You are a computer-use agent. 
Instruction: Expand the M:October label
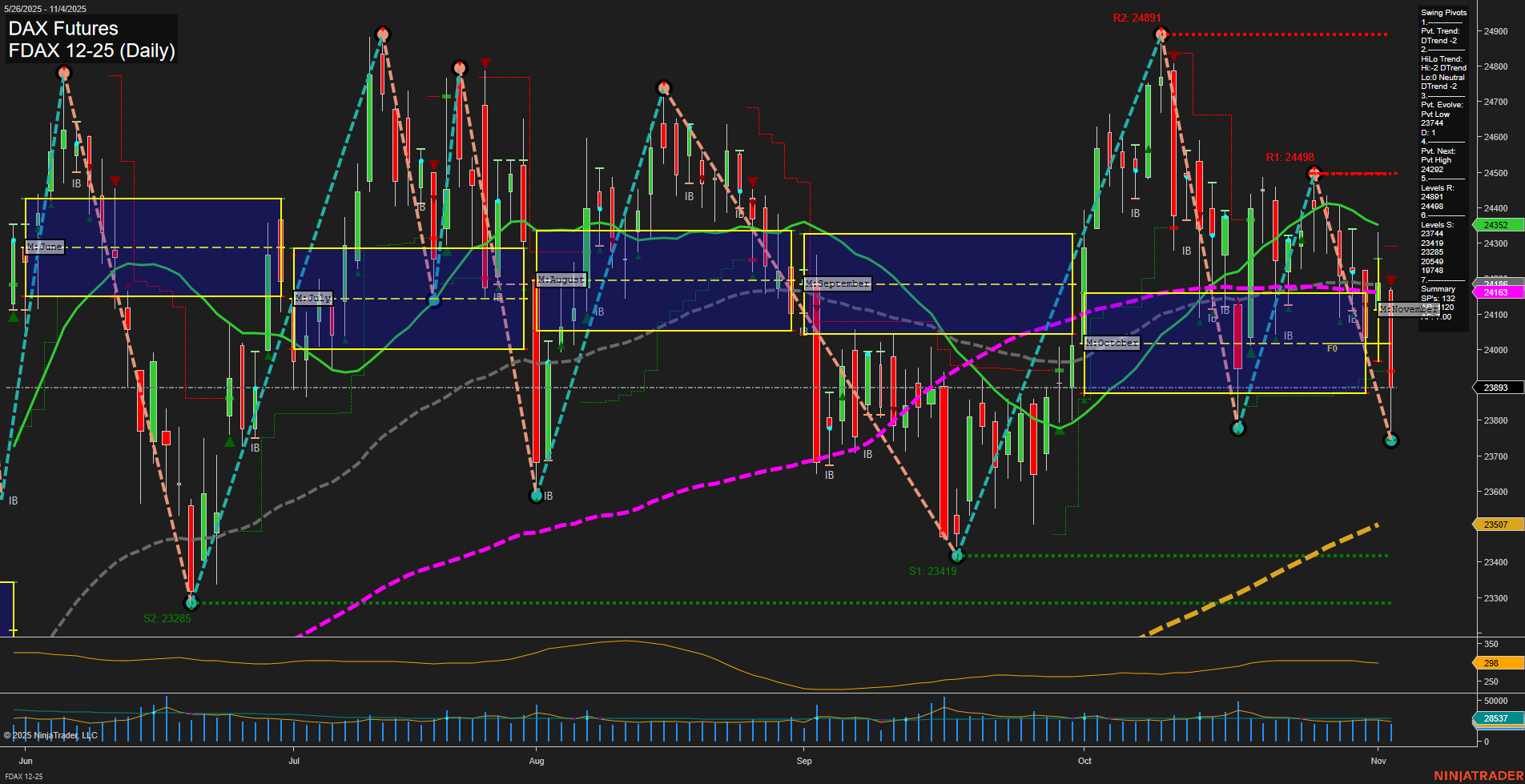click(1112, 343)
